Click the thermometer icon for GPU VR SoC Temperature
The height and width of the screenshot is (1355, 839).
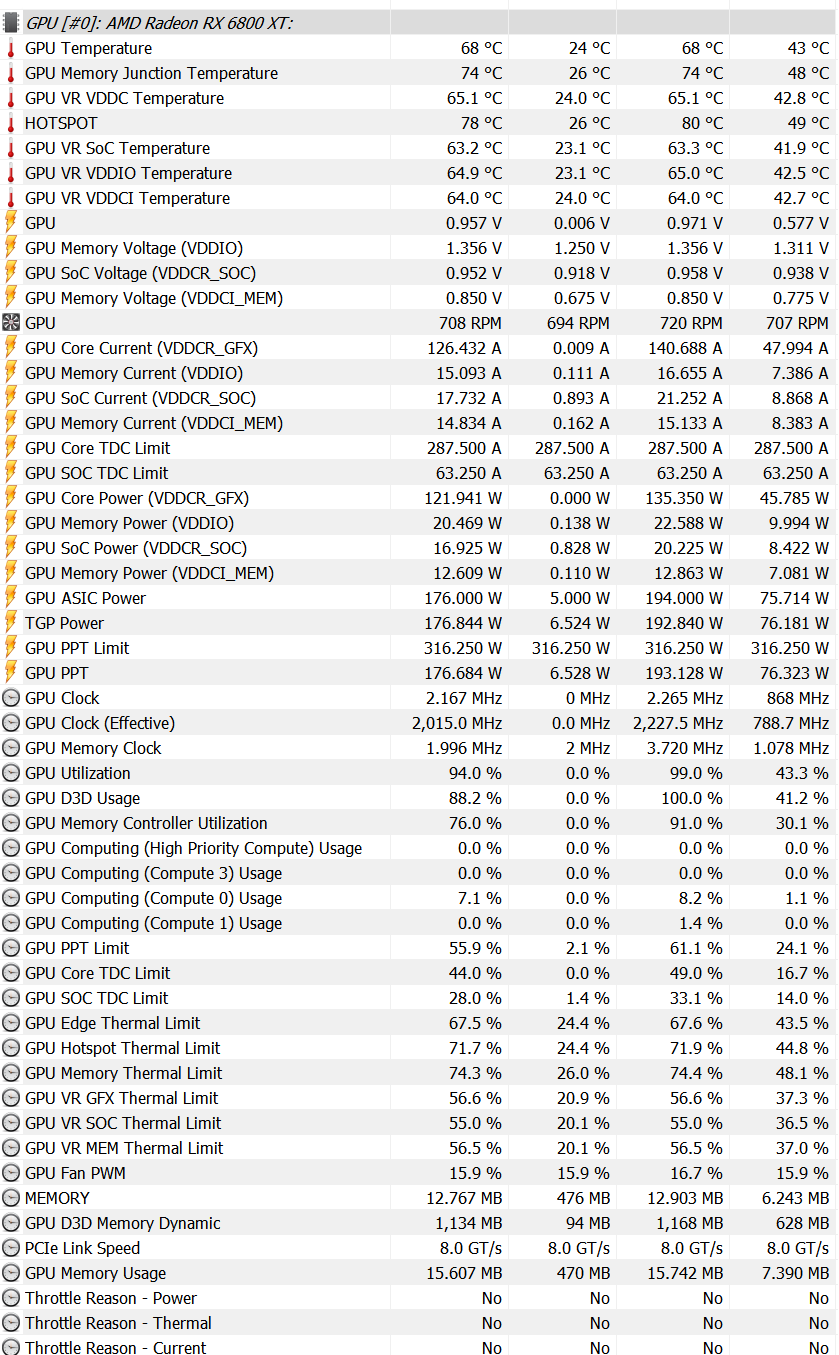(11, 148)
